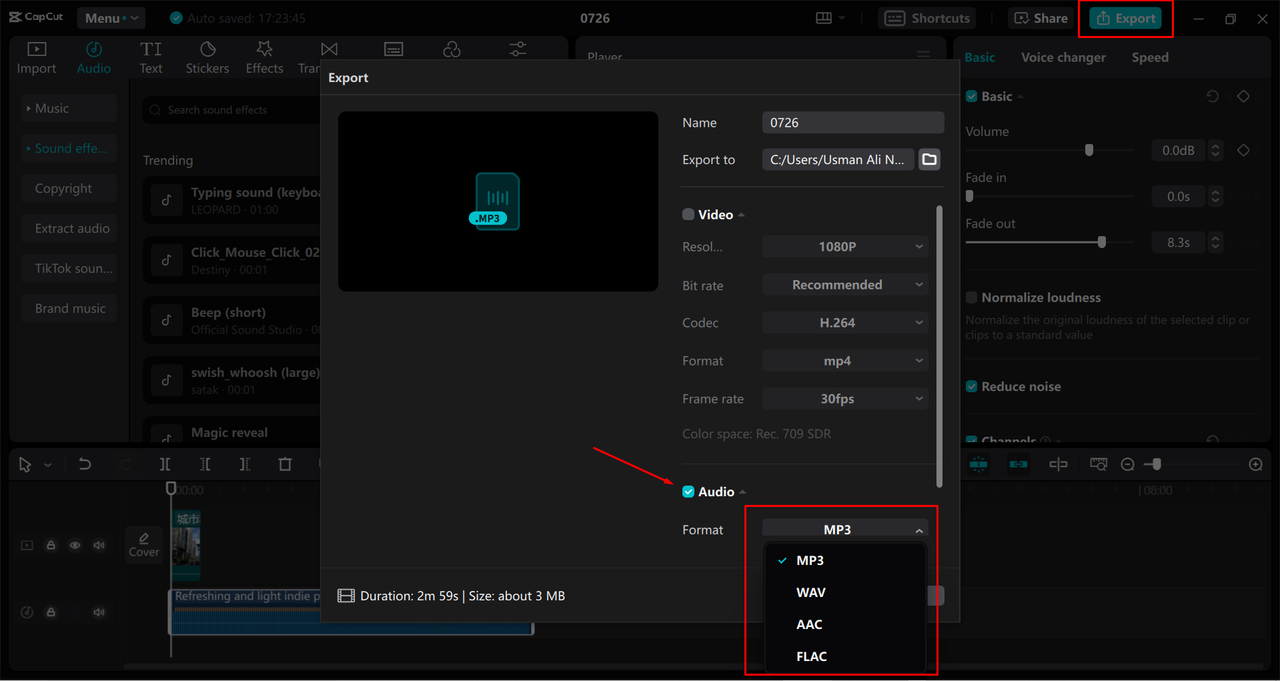Image resolution: width=1280 pixels, height=681 pixels.
Task: Open the Stickers tab
Action: point(207,58)
